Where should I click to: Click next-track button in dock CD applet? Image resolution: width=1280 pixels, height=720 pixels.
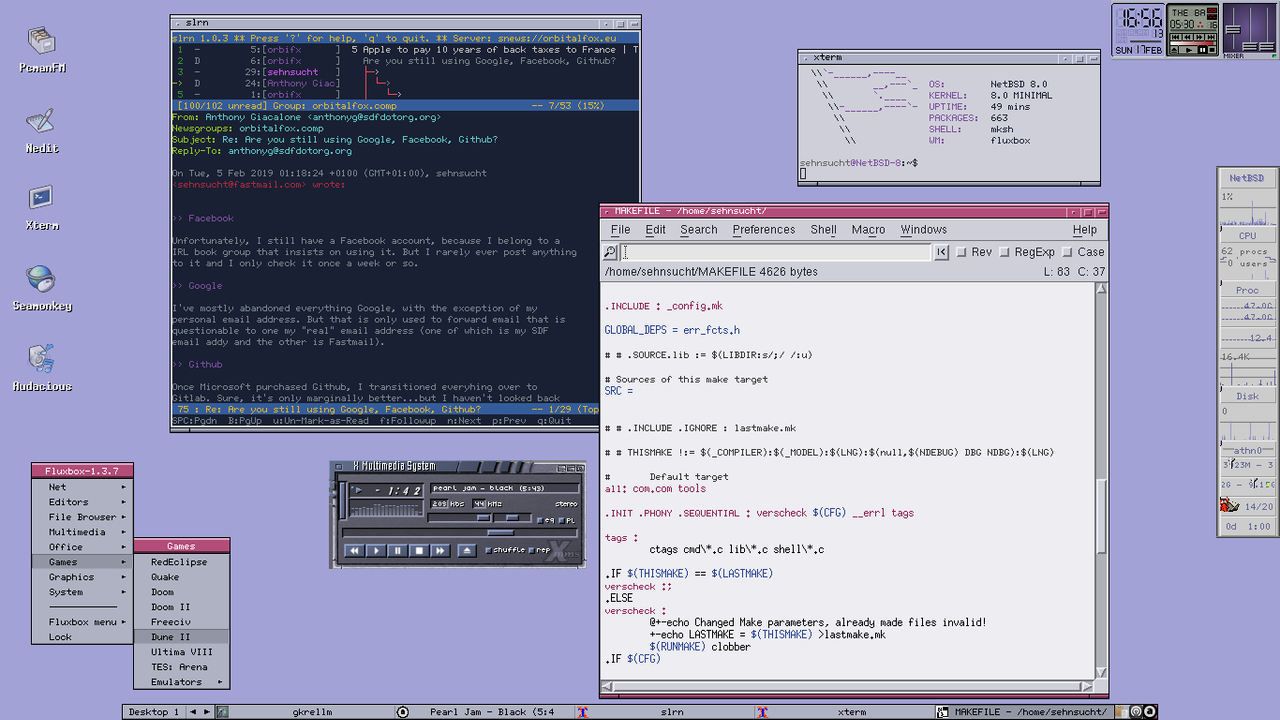[x=1212, y=37]
